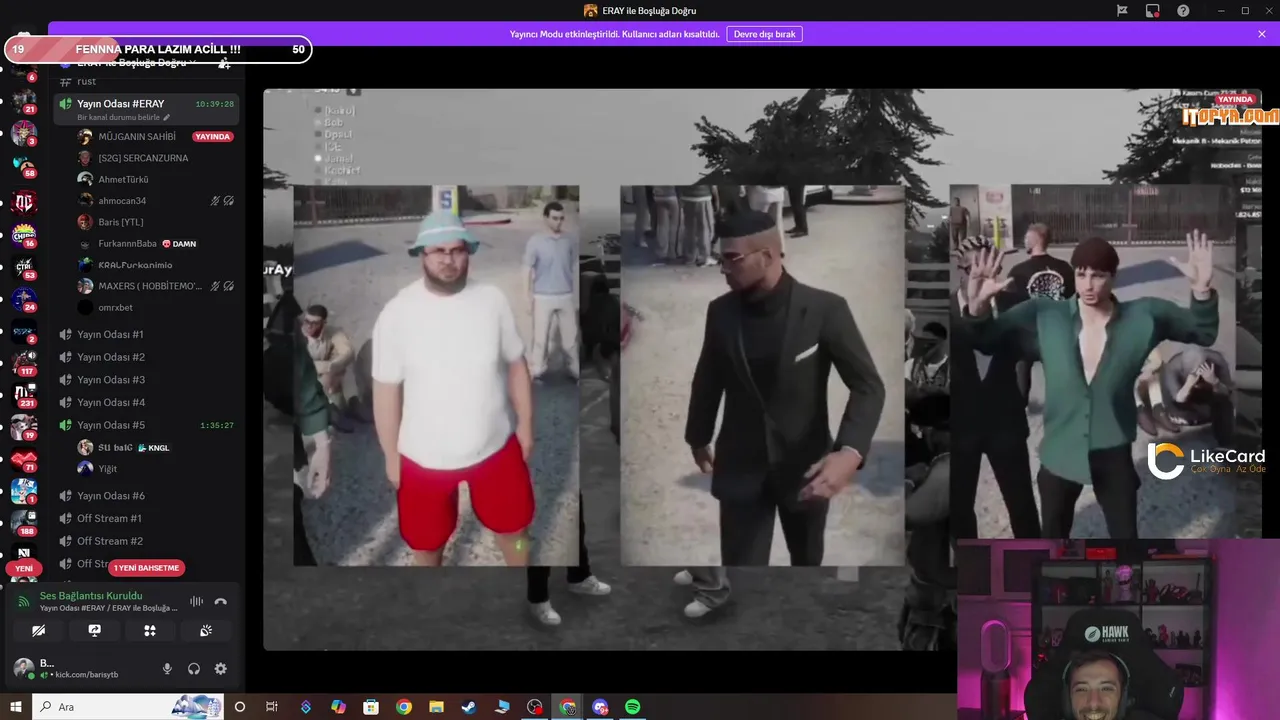The height and width of the screenshot is (720, 1280).
Task: Open OBS Studio from taskbar
Action: pyautogui.click(x=535, y=707)
